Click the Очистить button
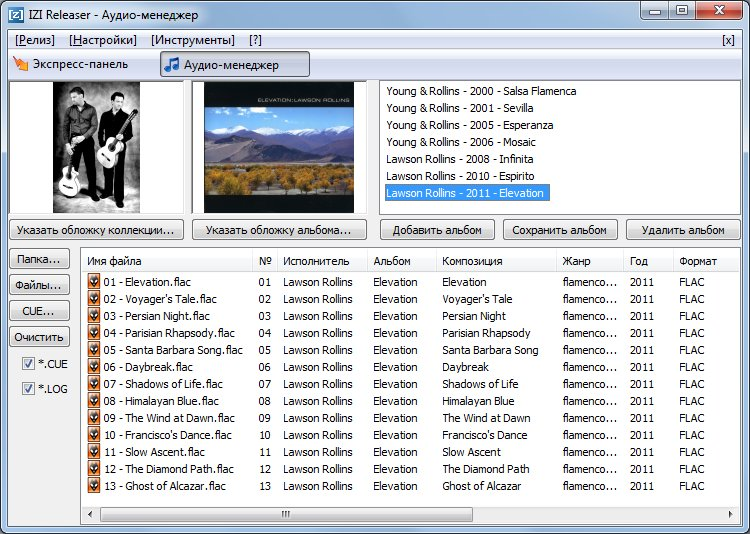 (39, 337)
